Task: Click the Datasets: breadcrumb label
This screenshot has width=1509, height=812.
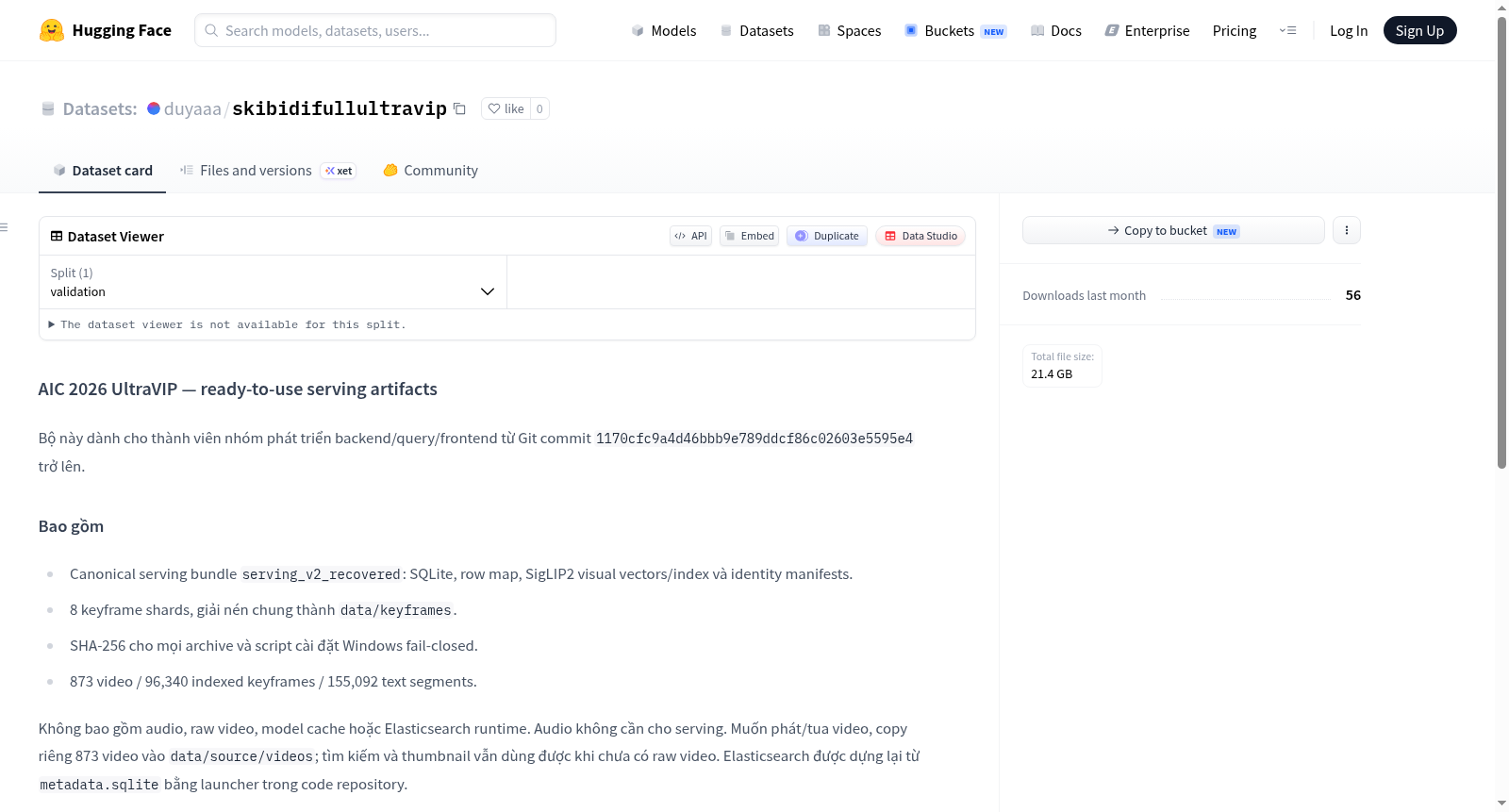Action: (x=100, y=108)
